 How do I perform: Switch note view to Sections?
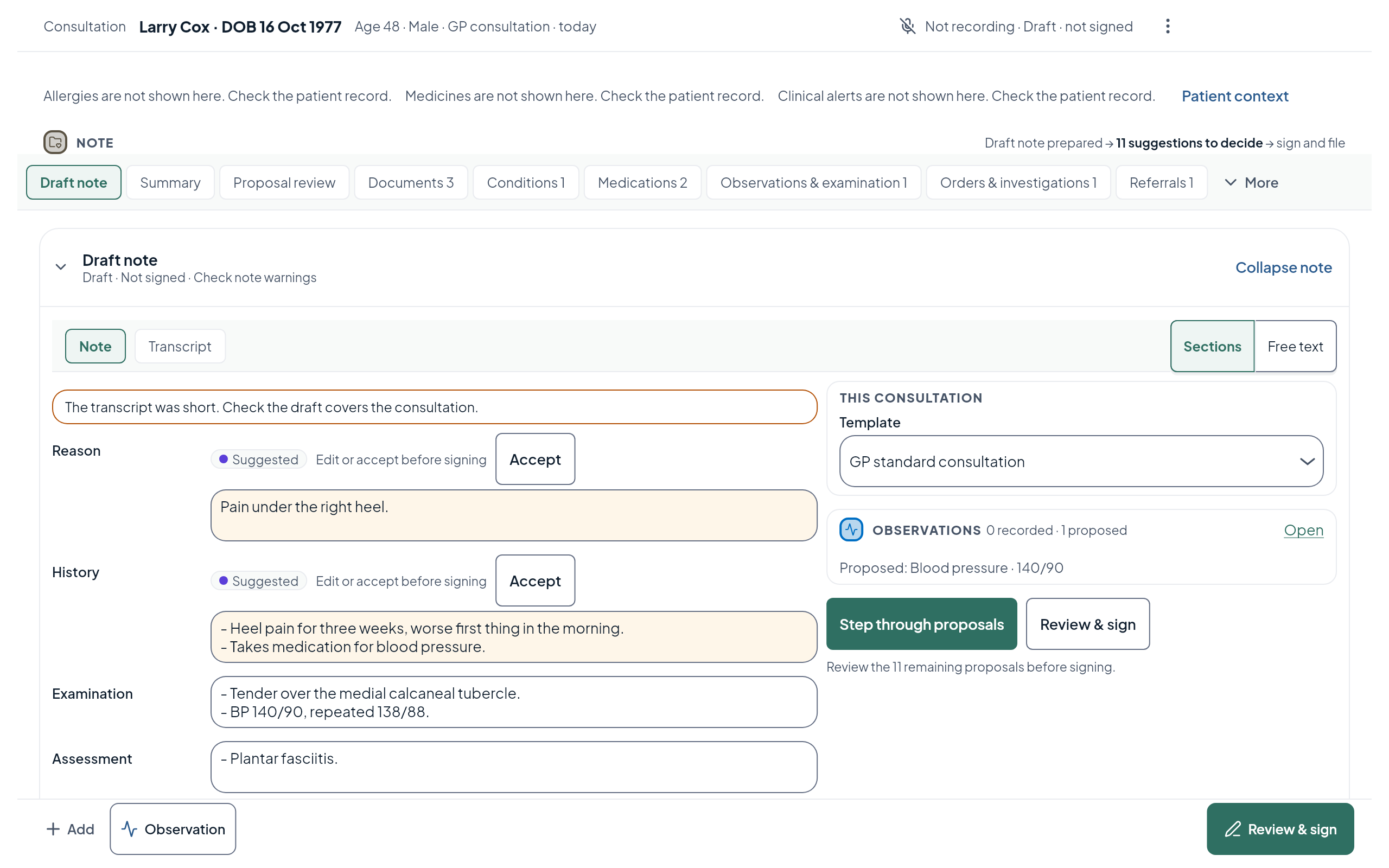(1212, 346)
